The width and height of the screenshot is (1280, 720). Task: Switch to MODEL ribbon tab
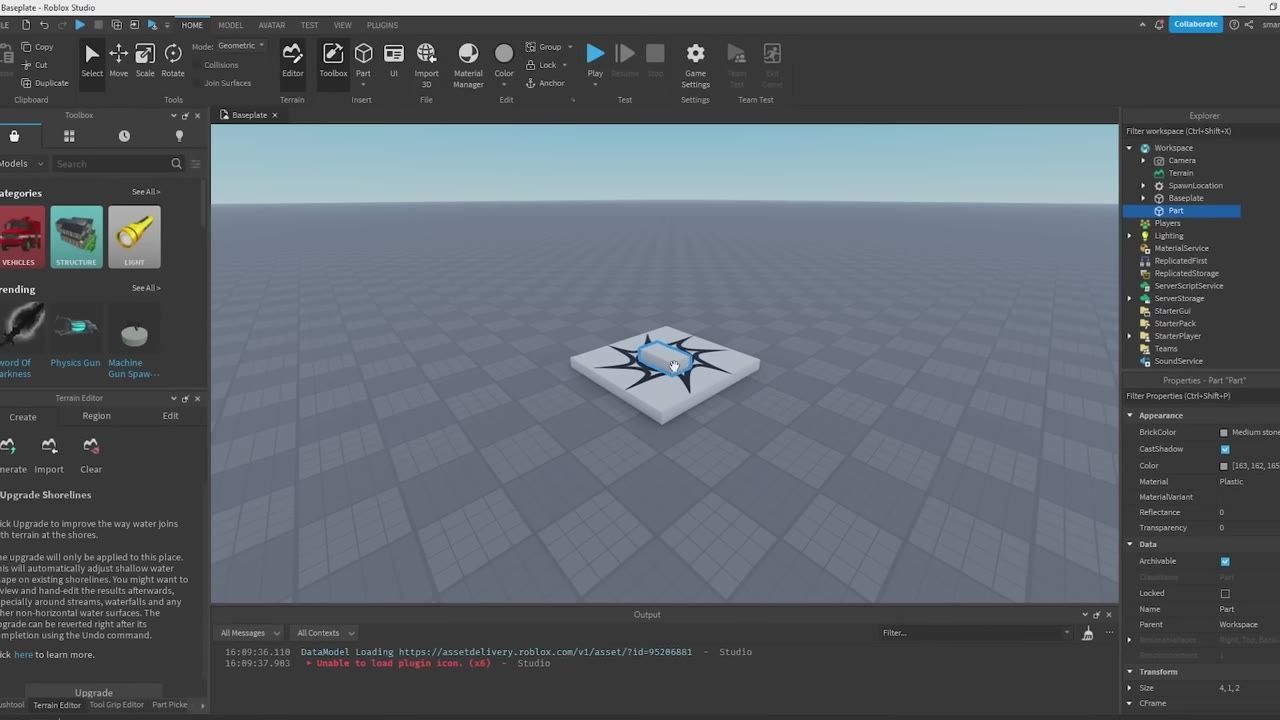(x=230, y=25)
